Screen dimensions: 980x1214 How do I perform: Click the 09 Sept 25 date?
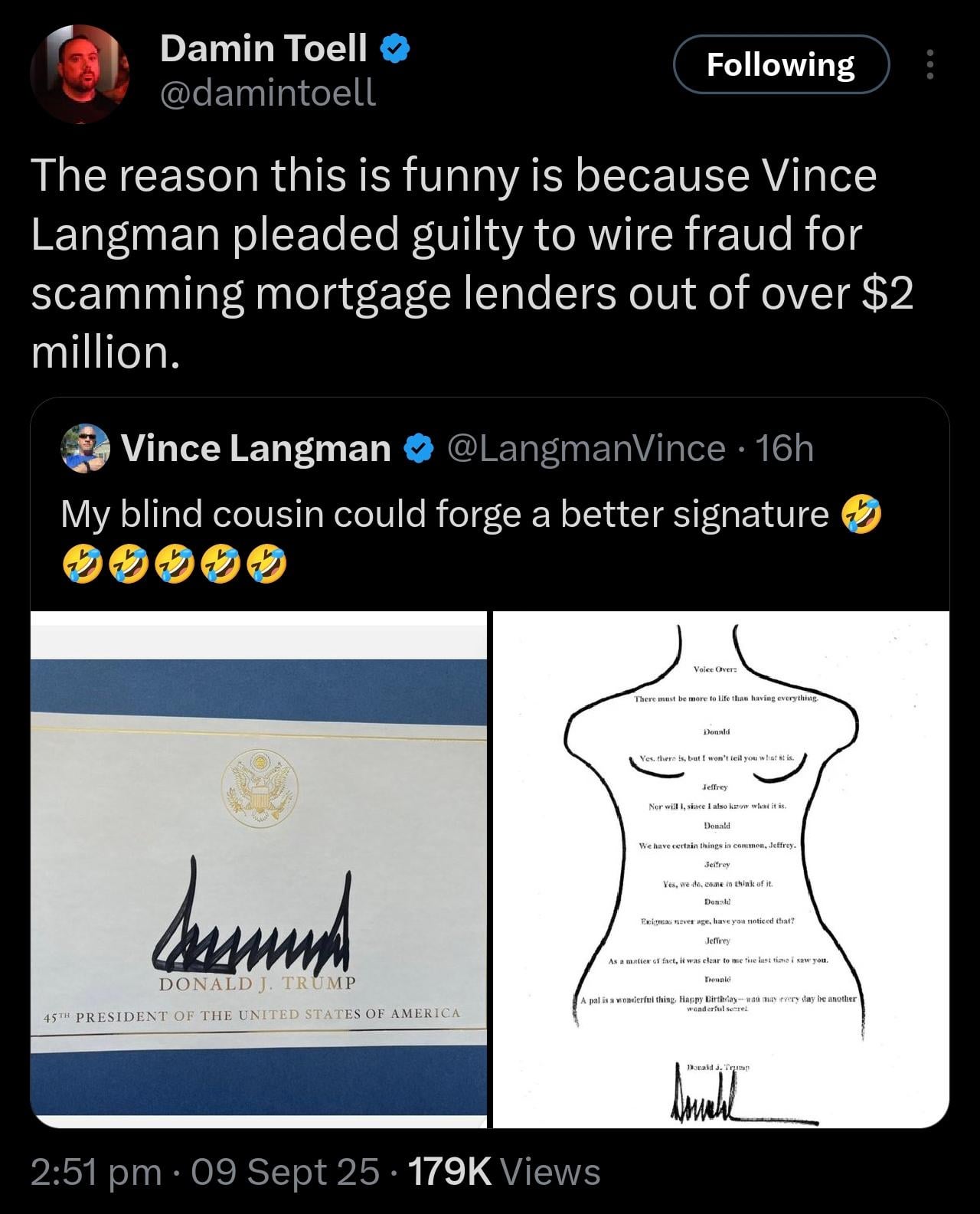[x=285, y=1172]
